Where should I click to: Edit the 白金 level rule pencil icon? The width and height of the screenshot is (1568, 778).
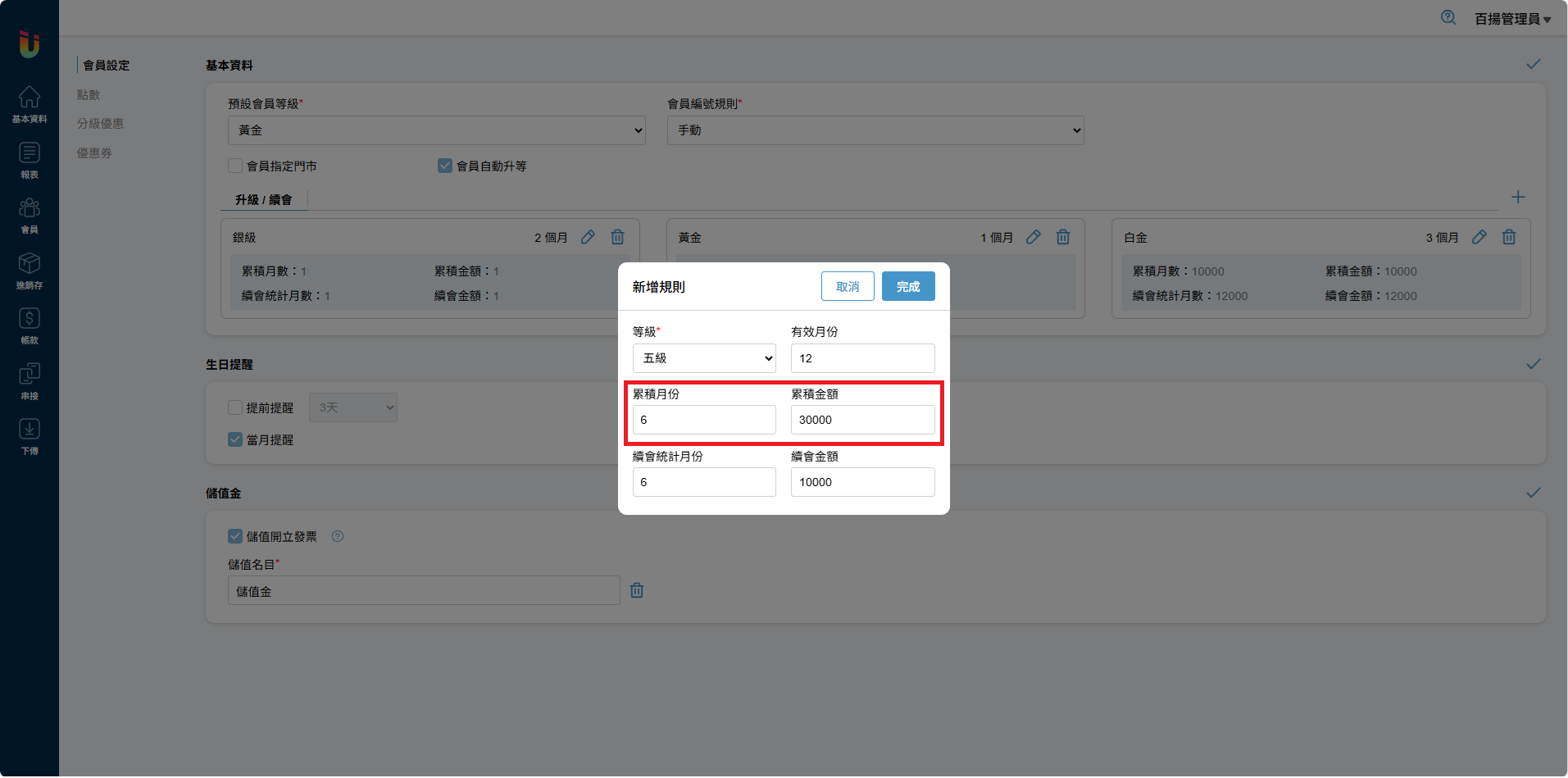click(1479, 237)
